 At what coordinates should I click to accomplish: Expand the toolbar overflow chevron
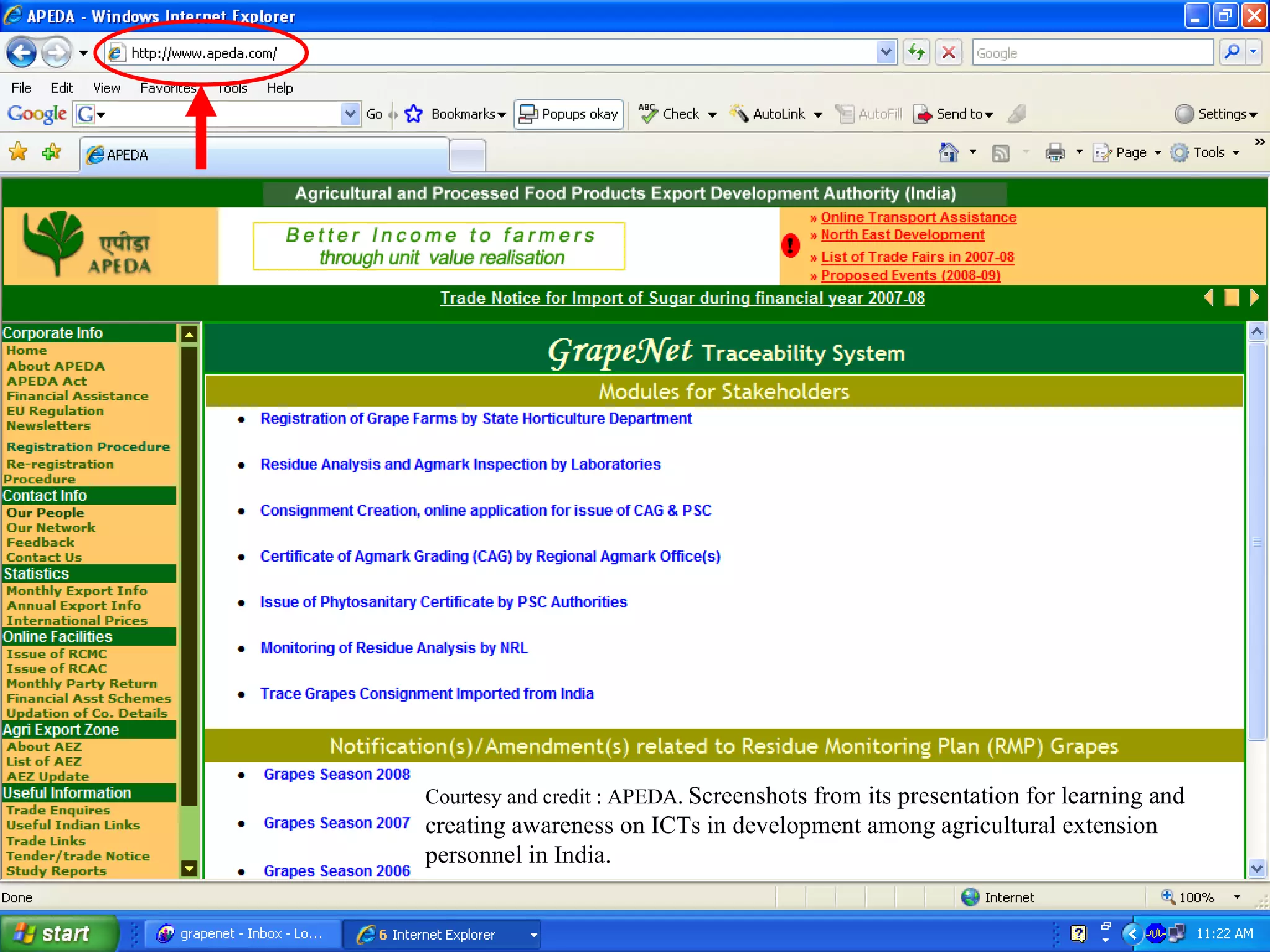click(x=1259, y=142)
